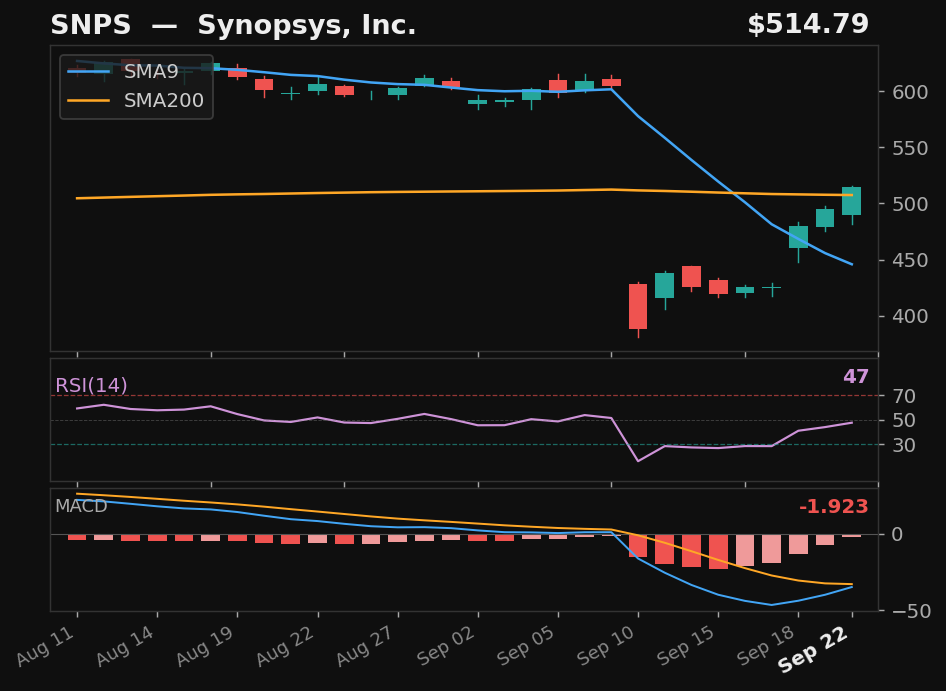Click the 550 price axis label

click(x=910, y=148)
